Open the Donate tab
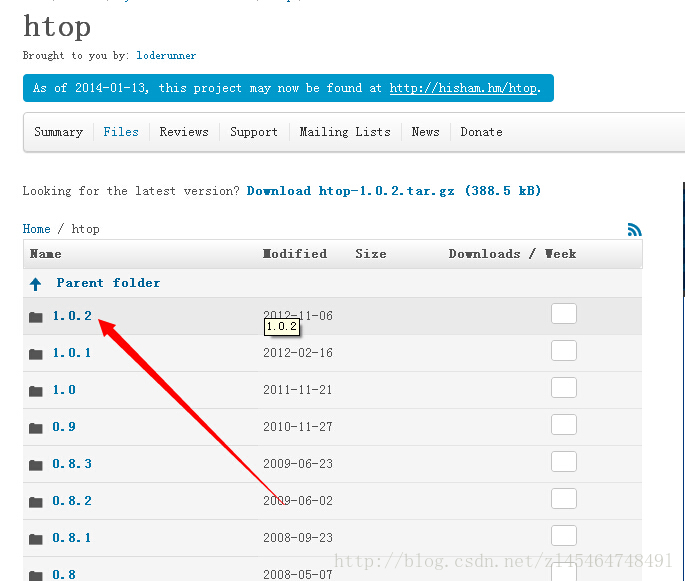This screenshot has height=581, width=685. [481, 132]
